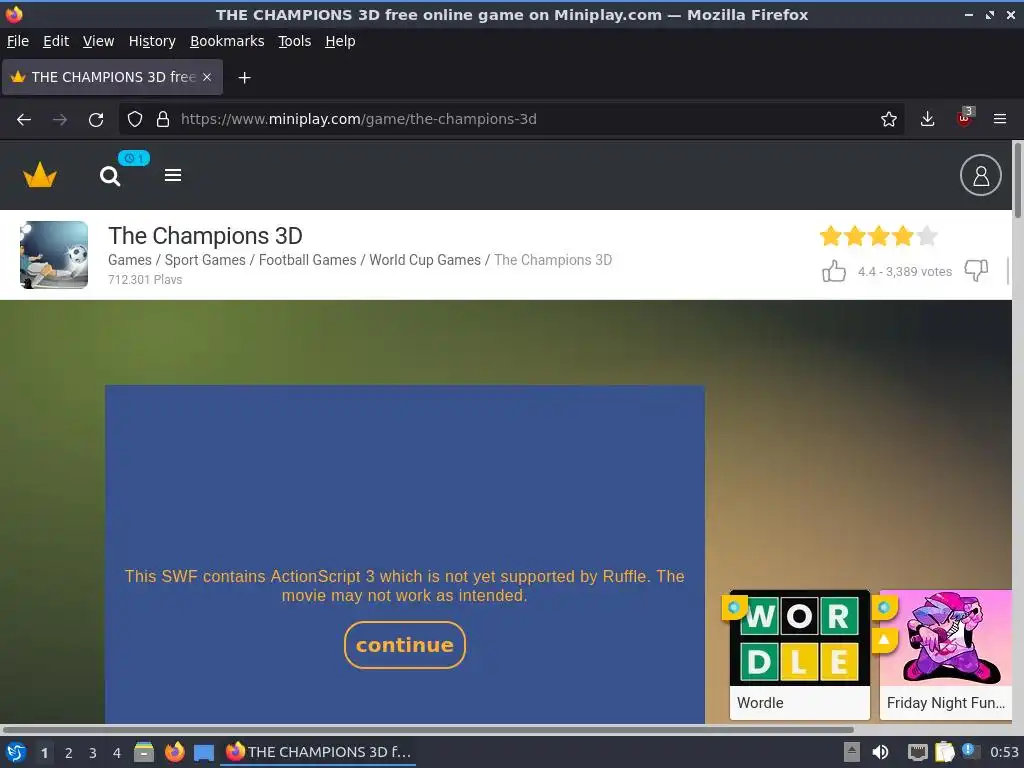The width and height of the screenshot is (1024, 768).
Task: Click the network monitor tray icon
Action: click(x=918, y=752)
